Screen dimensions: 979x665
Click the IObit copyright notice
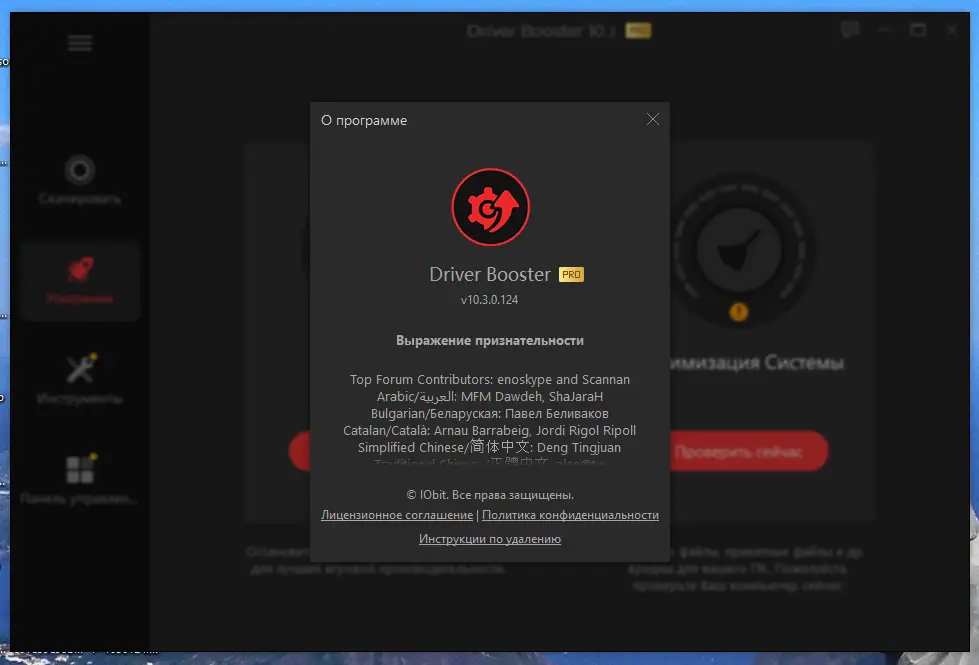490,495
